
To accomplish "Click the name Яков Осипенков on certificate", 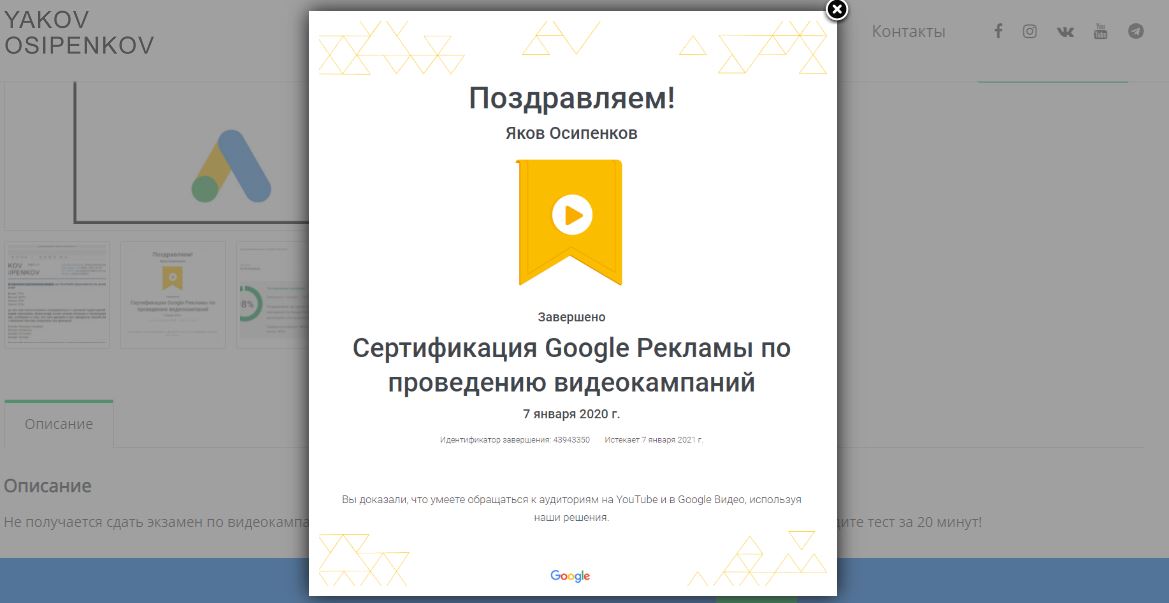I will pyautogui.click(x=569, y=131).
